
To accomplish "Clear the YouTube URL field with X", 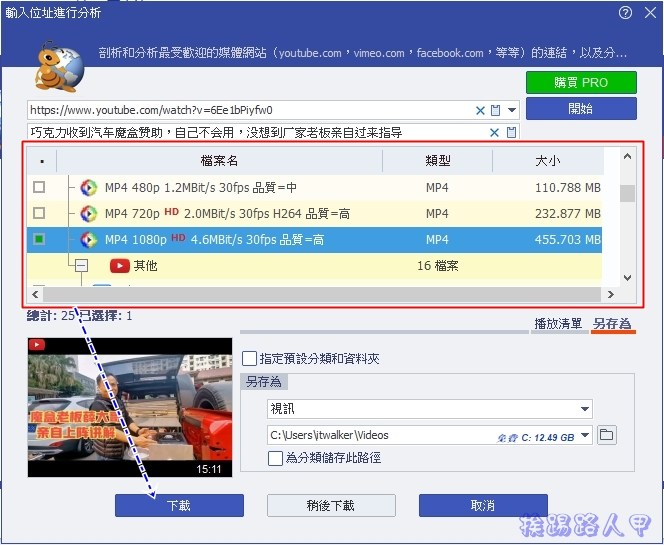I will pos(480,111).
